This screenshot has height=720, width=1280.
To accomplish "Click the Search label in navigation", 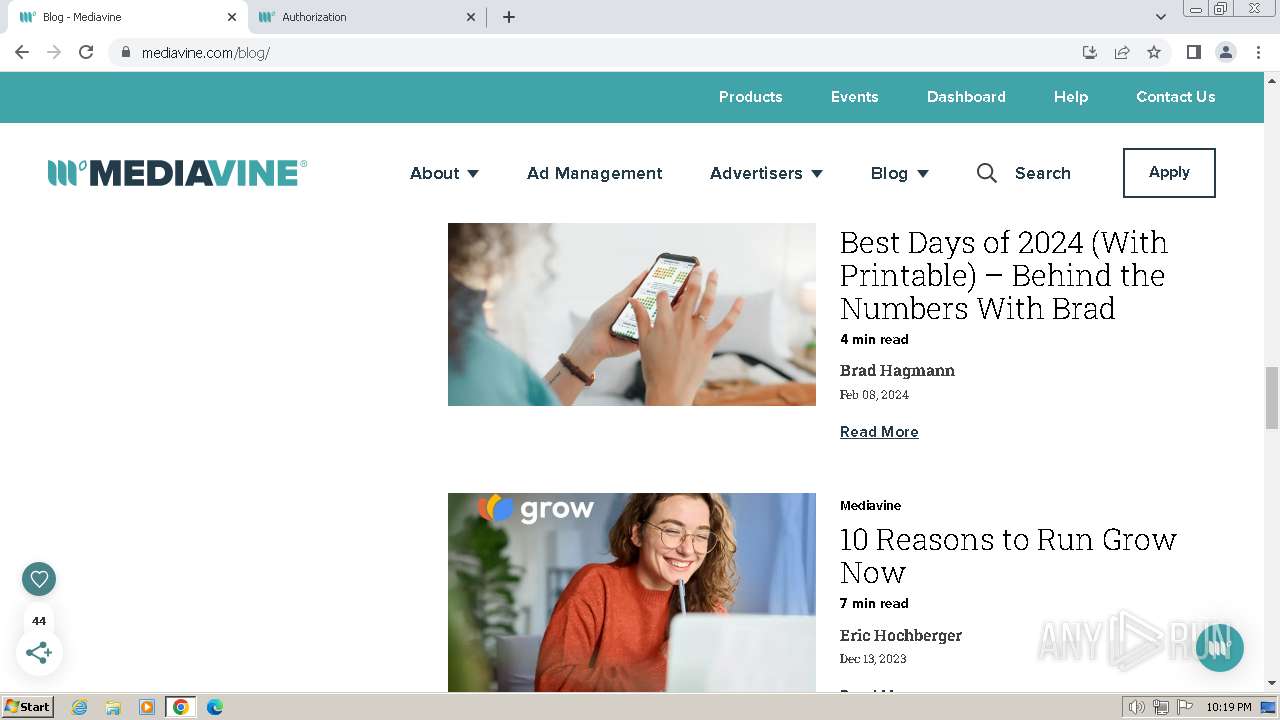I will 1042,173.
